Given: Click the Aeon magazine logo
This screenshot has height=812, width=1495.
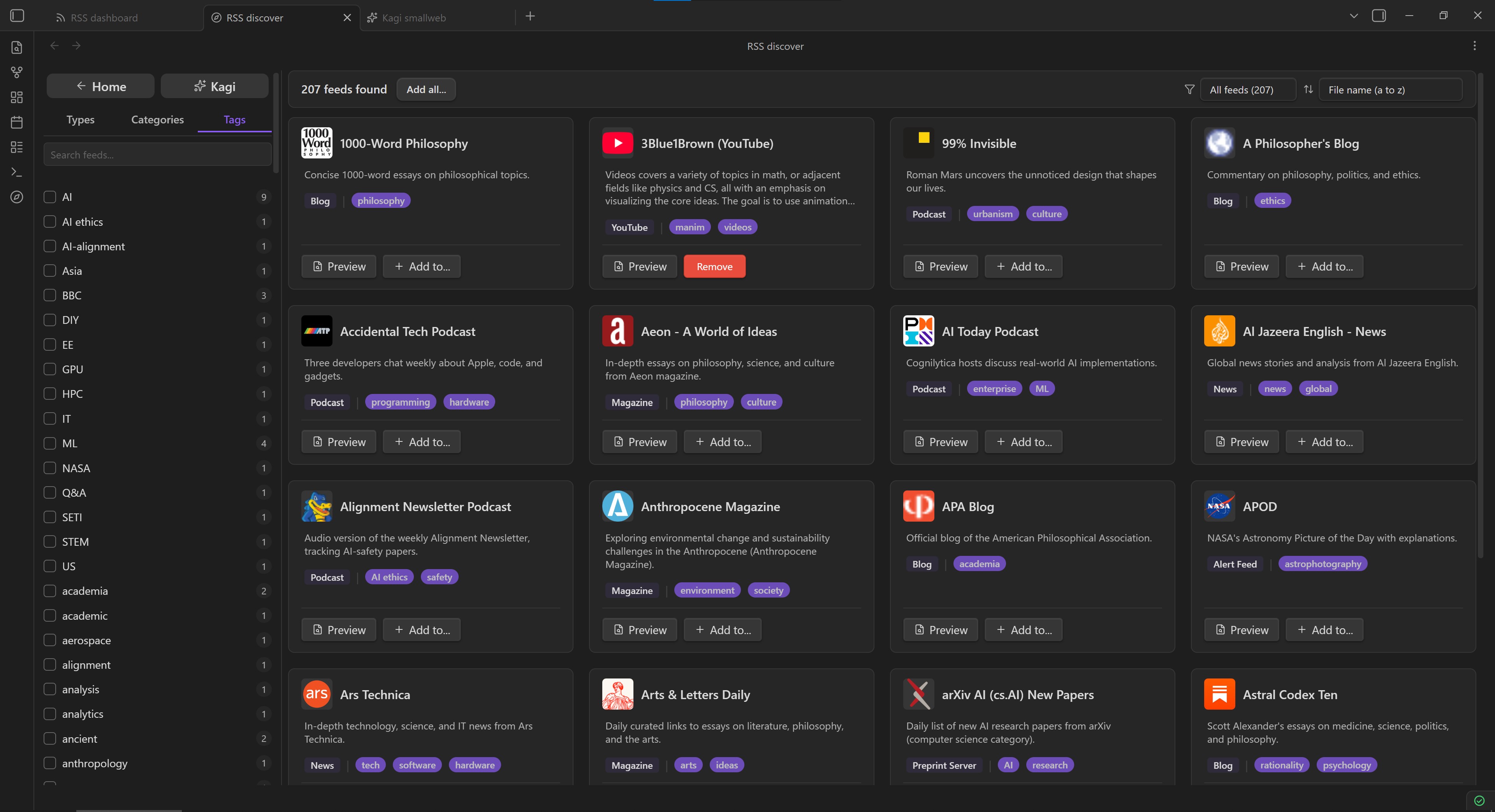Looking at the screenshot, I should [617, 331].
